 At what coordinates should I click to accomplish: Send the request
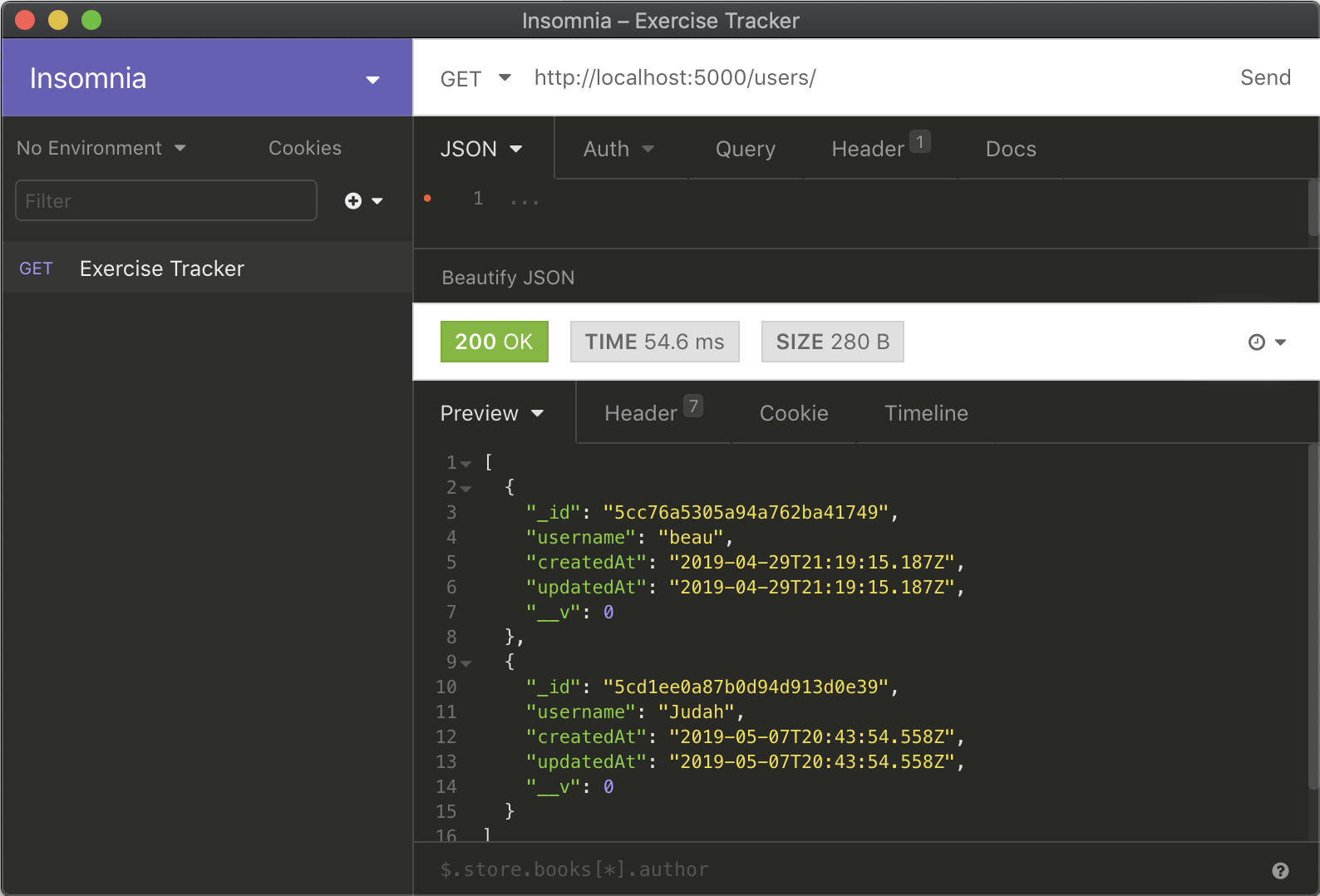click(1265, 77)
